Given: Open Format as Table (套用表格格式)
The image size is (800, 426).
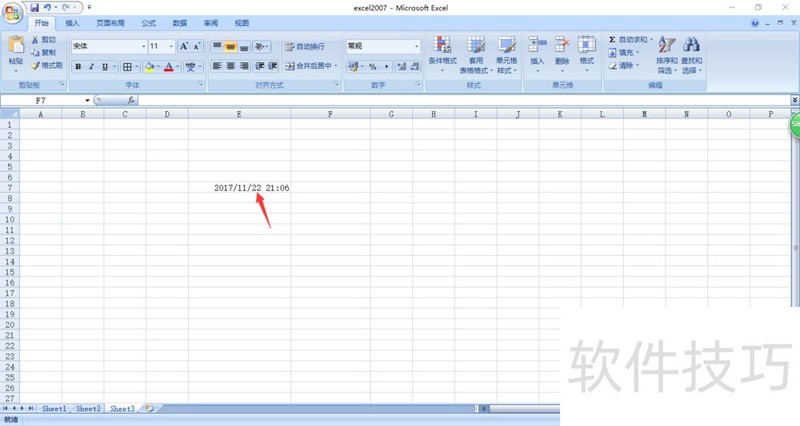Looking at the screenshot, I should [476, 55].
